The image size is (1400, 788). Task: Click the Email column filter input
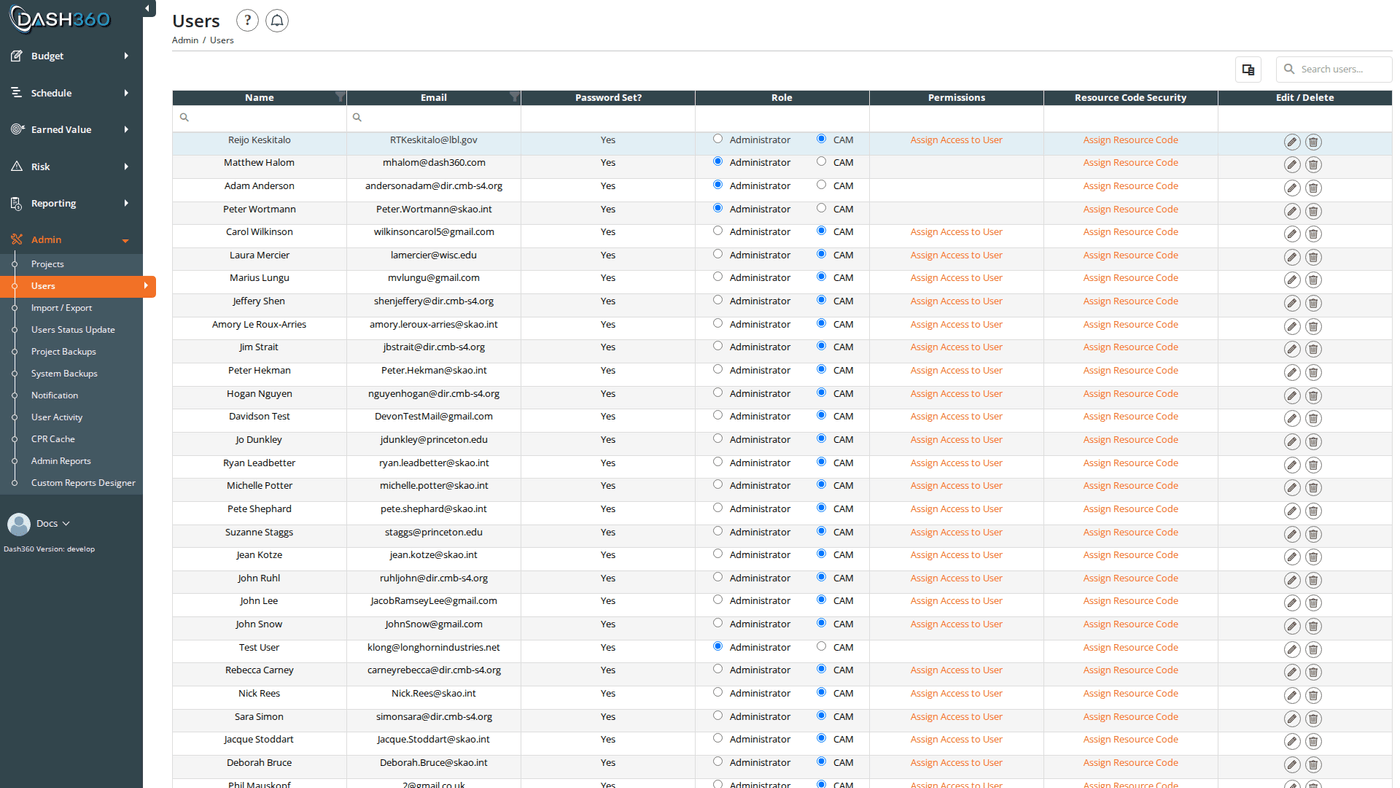[433, 118]
